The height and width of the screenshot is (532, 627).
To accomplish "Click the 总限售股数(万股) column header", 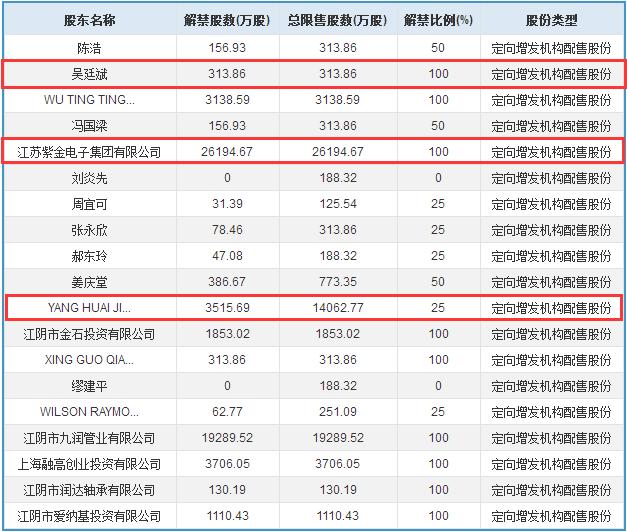I will pos(337,20).
